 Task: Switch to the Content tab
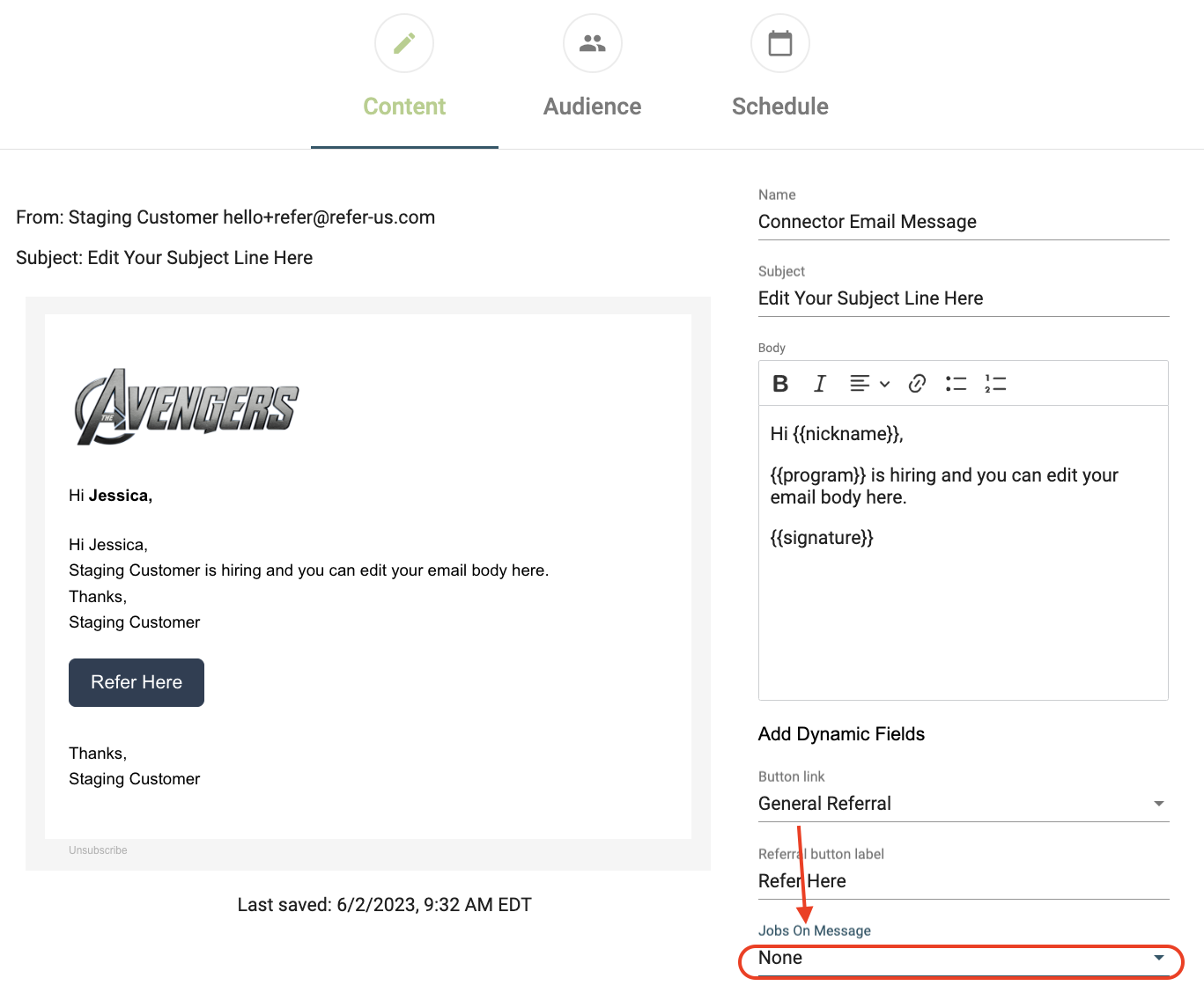[x=404, y=107]
